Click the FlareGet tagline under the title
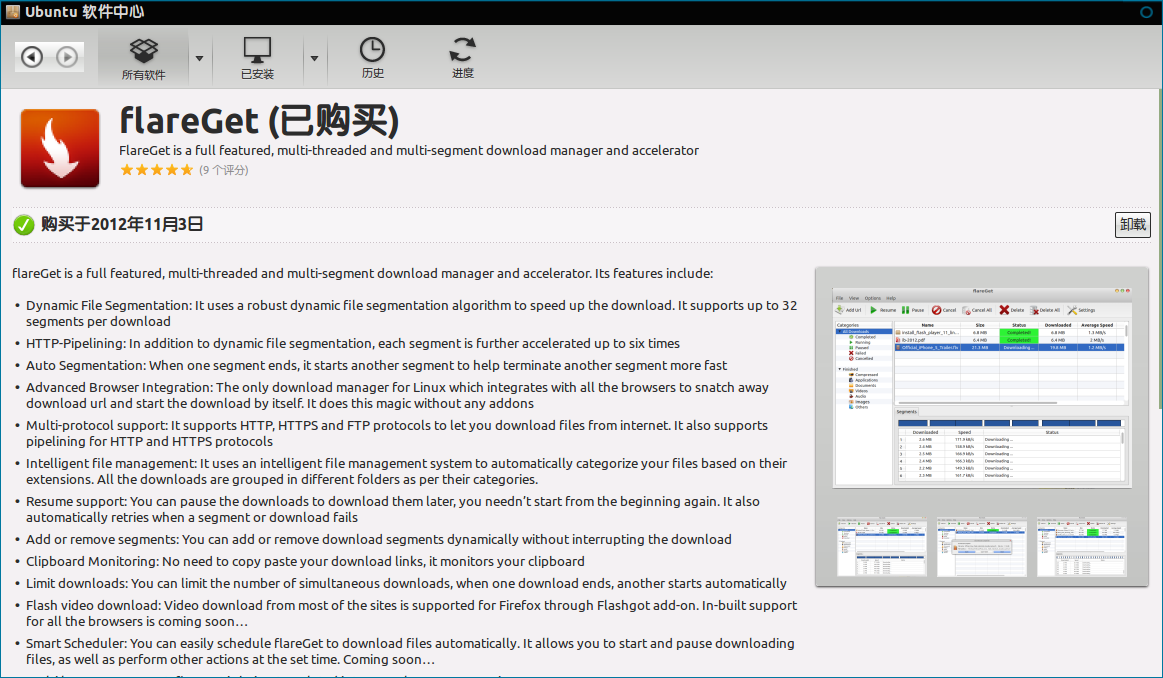 pyautogui.click(x=409, y=151)
